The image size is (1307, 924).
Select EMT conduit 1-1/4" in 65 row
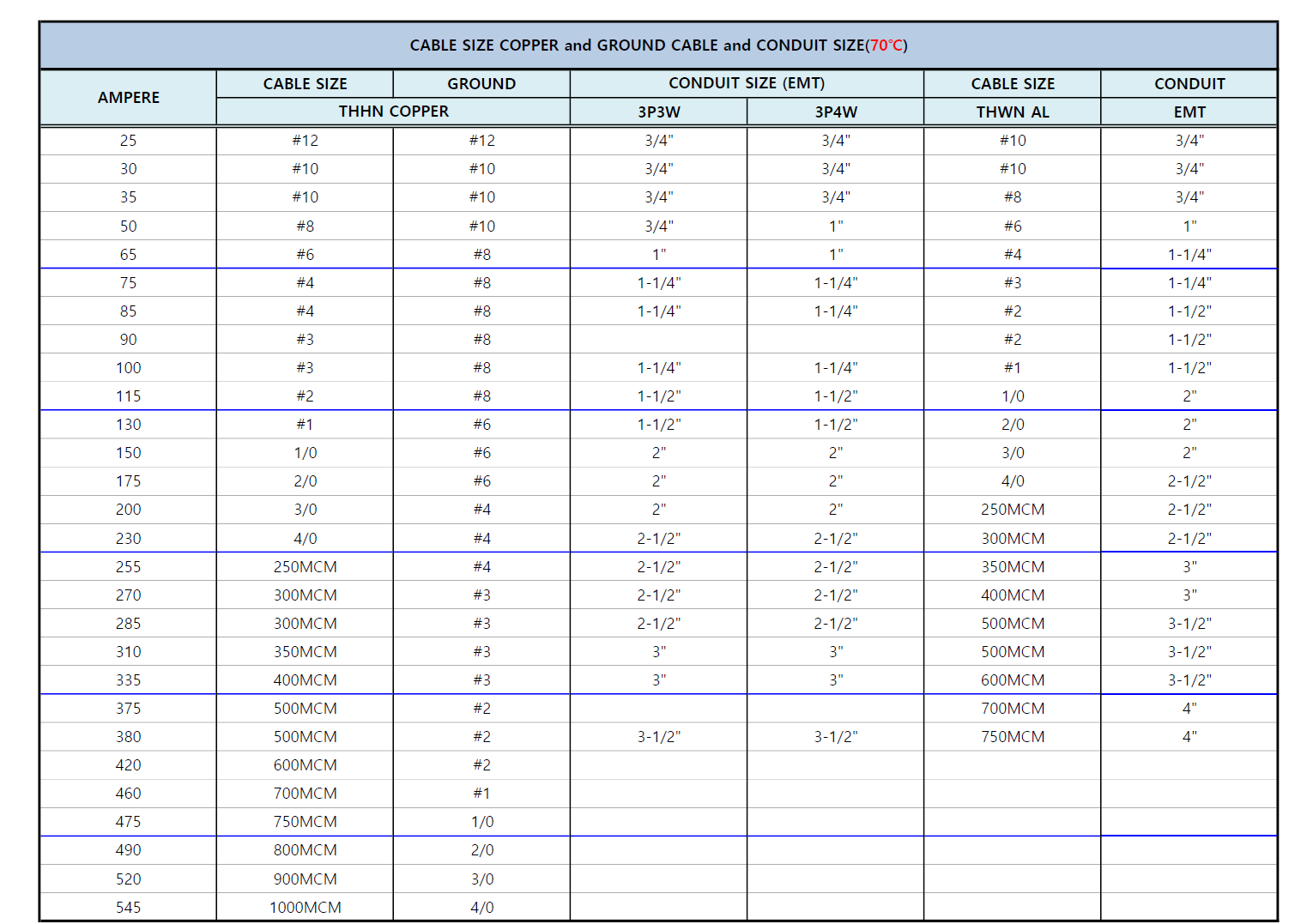pyautogui.click(x=1189, y=255)
